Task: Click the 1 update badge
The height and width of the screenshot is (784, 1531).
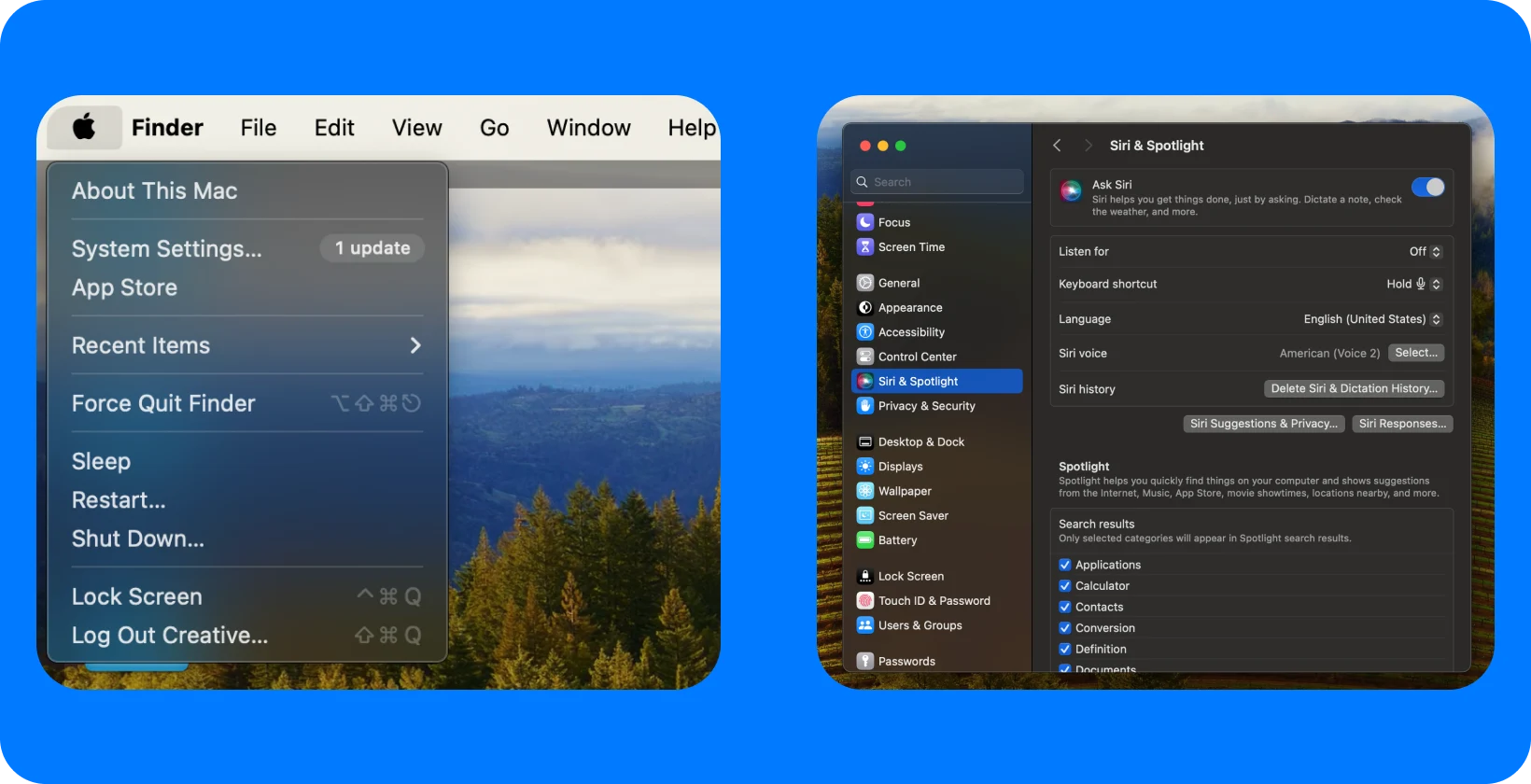Action: tap(372, 248)
